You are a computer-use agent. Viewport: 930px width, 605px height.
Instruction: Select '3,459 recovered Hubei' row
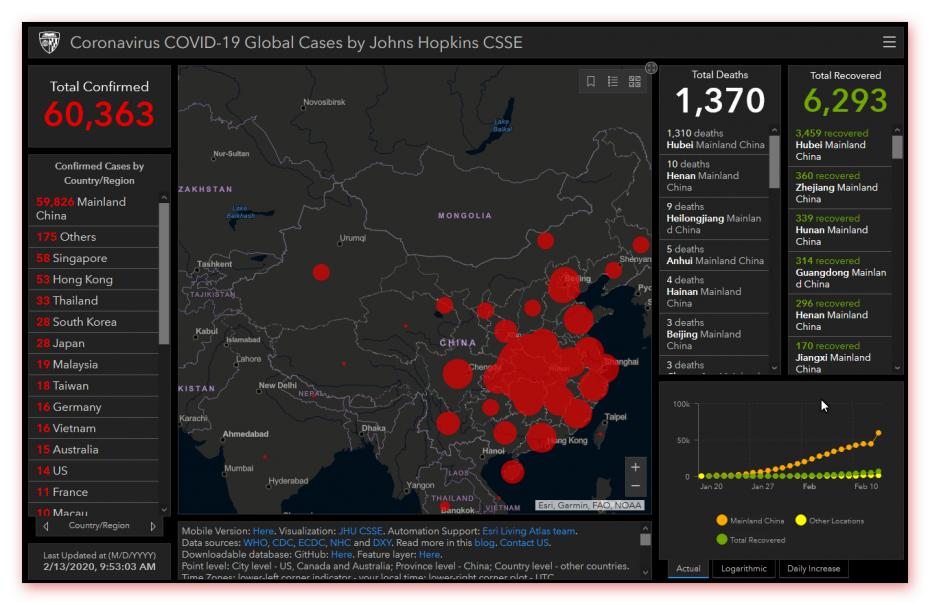tap(840, 145)
